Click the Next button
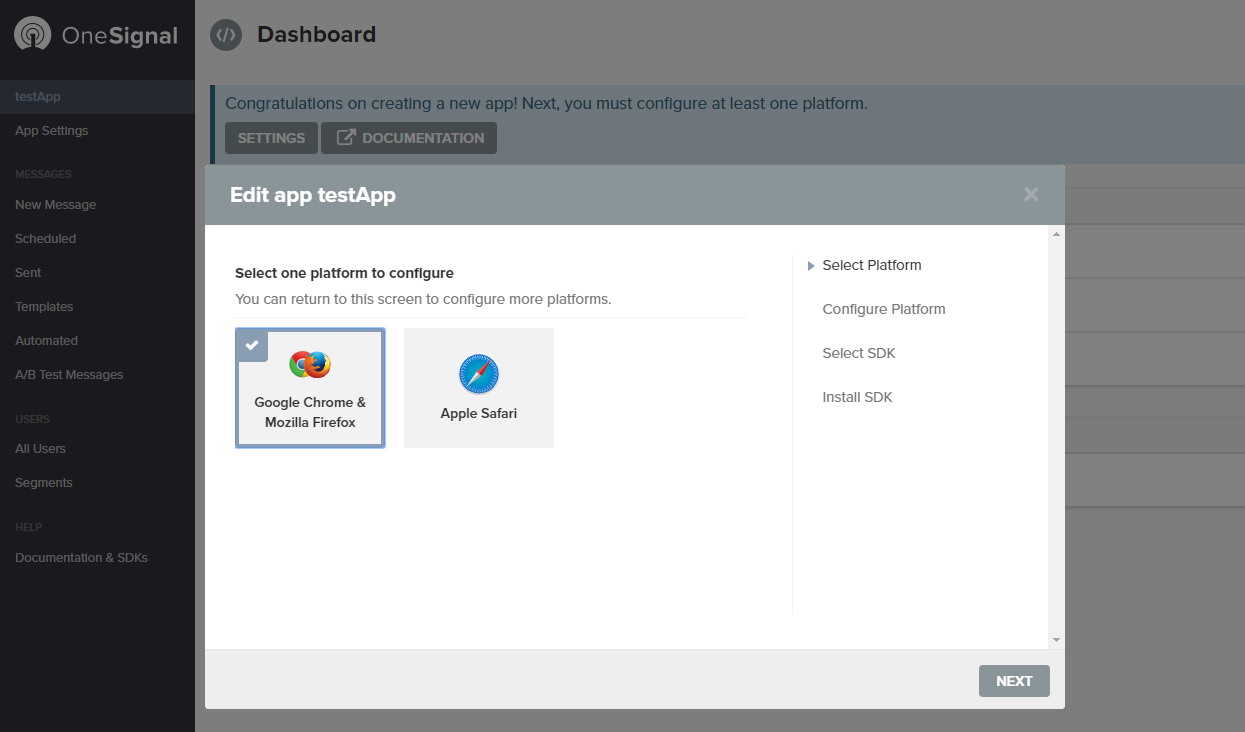Image resolution: width=1245 pixels, height=732 pixels. coord(1013,681)
